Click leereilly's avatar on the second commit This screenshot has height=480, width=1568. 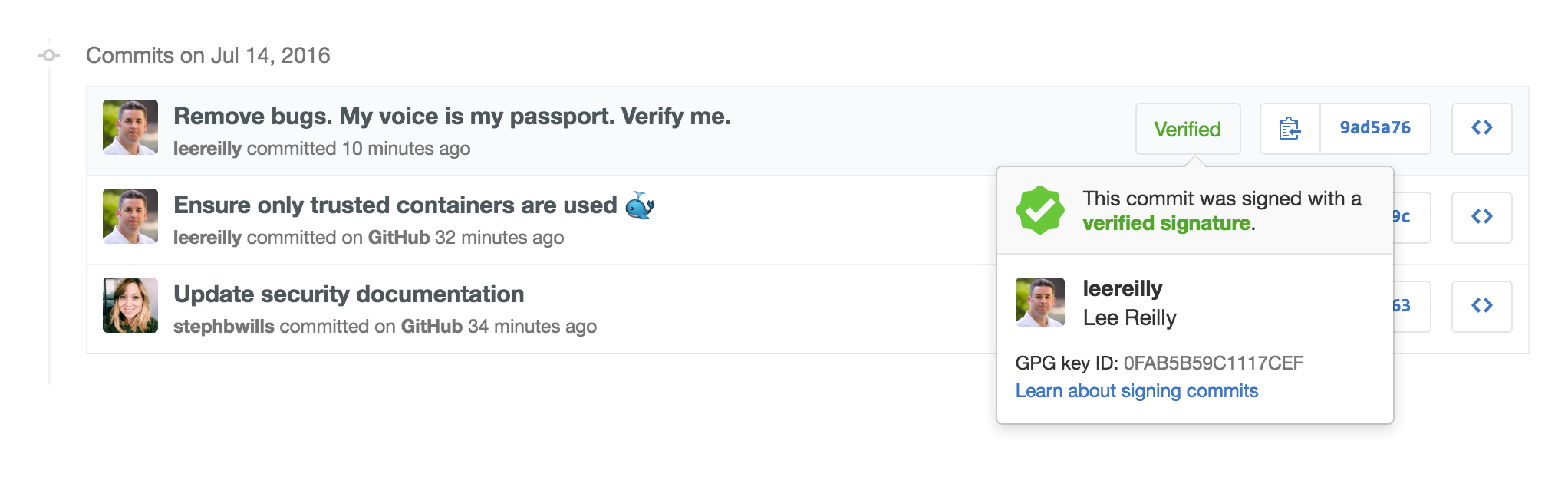pyautogui.click(x=130, y=216)
